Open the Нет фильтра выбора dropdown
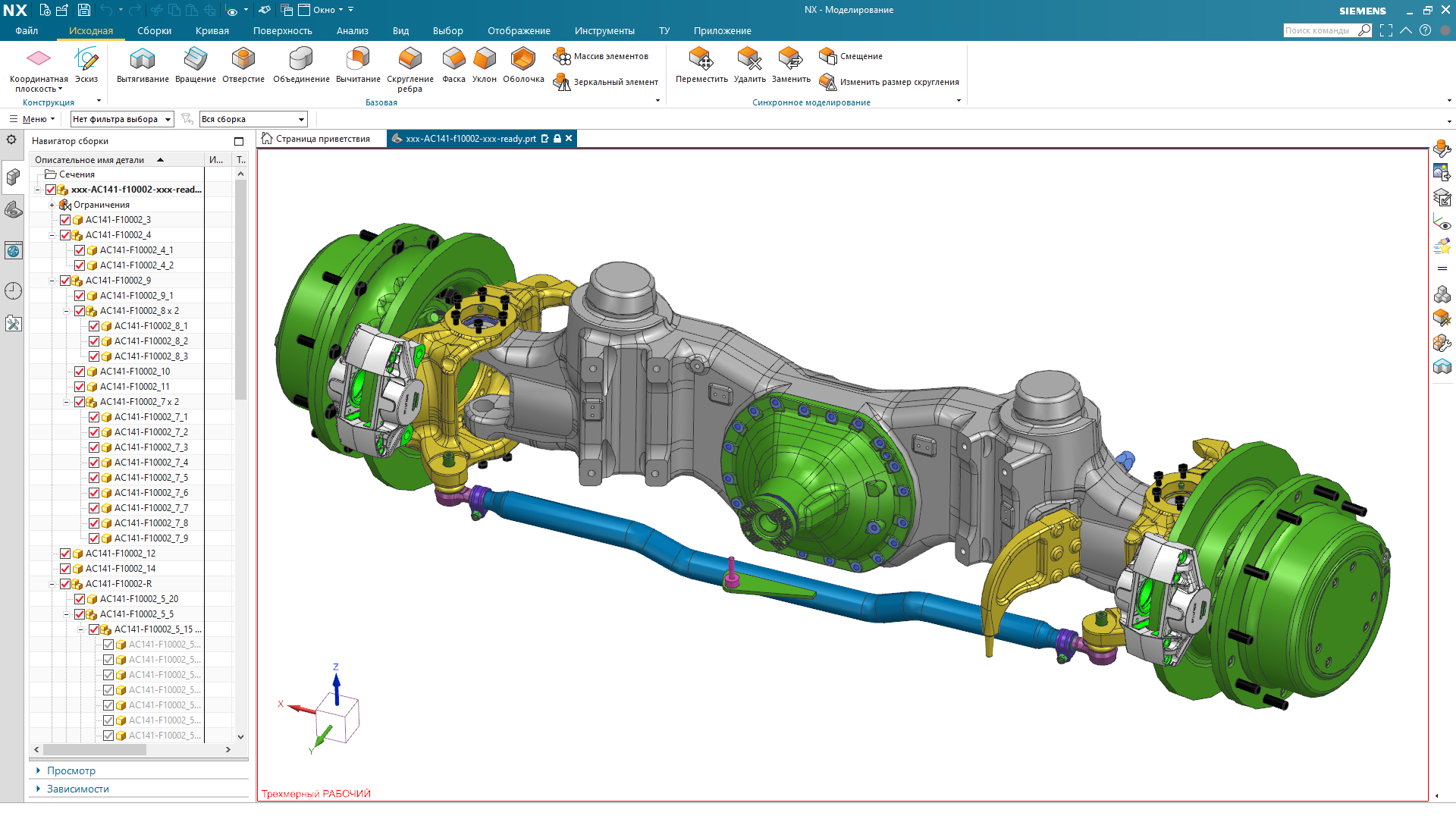Image resolution: width=1456 pixels, height=819 pixels. tap(168, 119)
